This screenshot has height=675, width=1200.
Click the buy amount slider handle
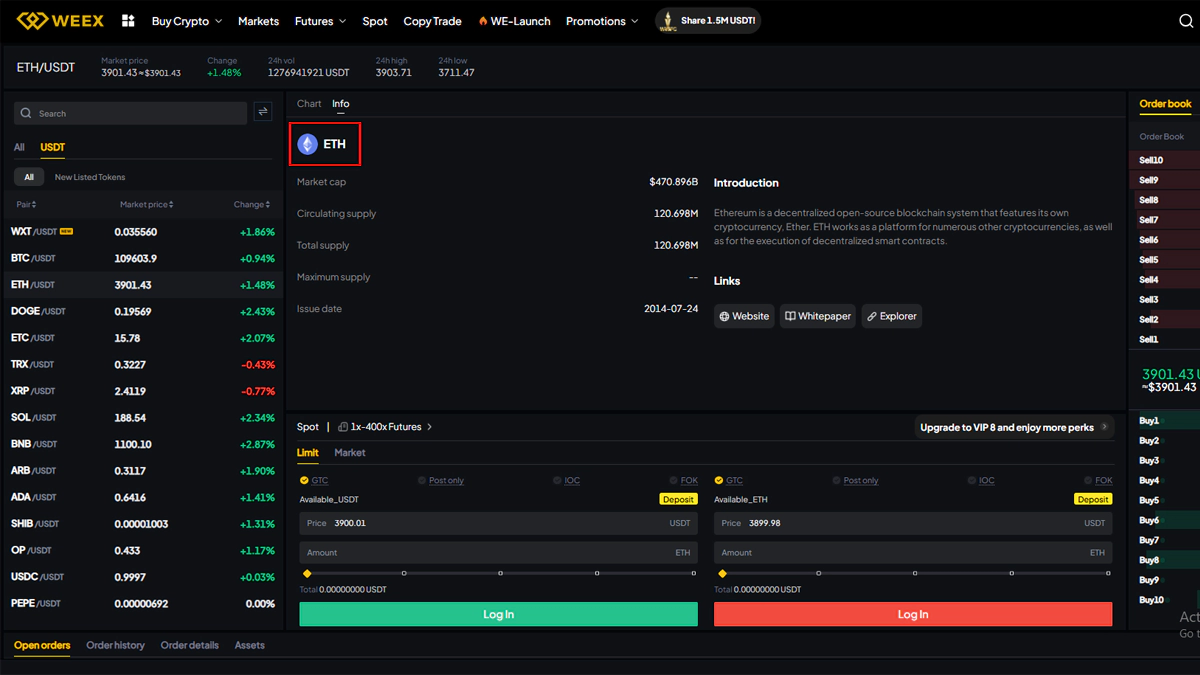[x=307, y=573]
